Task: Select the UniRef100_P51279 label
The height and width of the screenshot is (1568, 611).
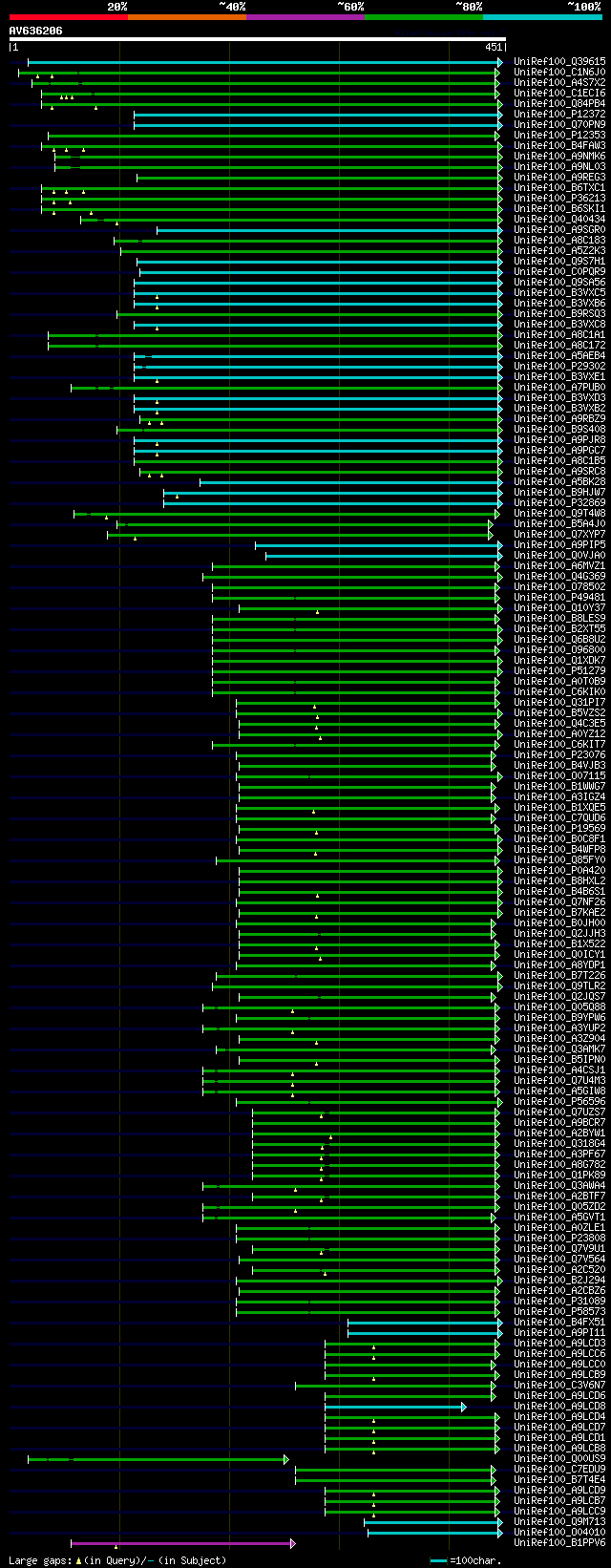Action: tap(559, 670)
